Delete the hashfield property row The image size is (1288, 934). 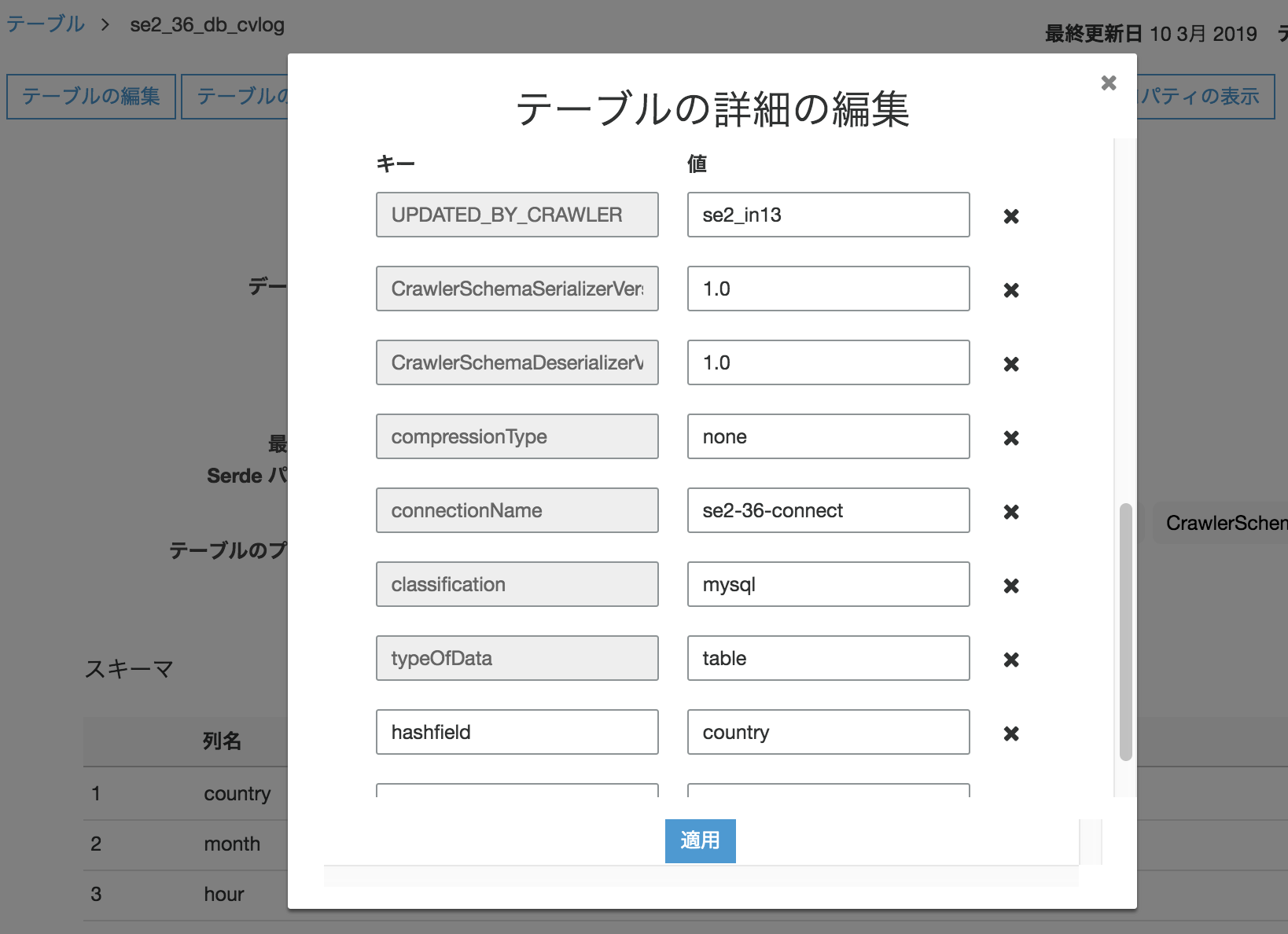[1010, 734]
